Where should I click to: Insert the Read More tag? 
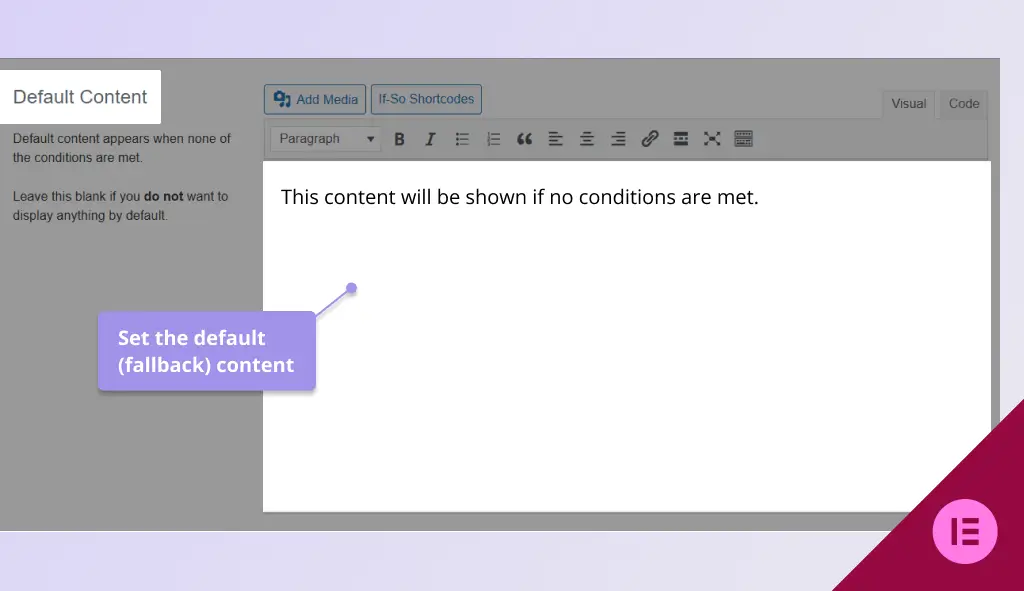(x=680, y=138)
